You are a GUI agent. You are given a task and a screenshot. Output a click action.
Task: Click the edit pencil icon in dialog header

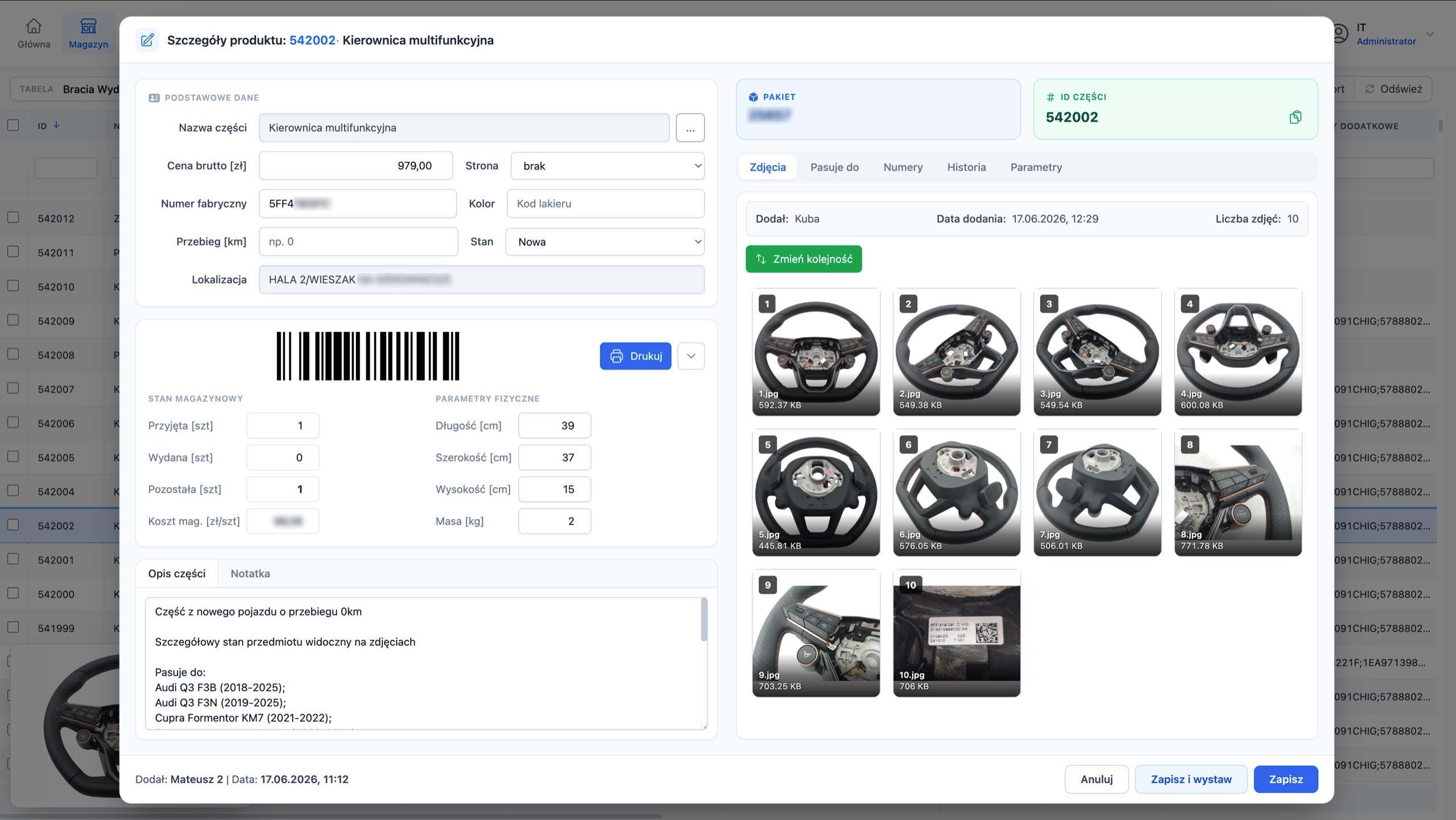pyautogui.click(x=147, y=40)
